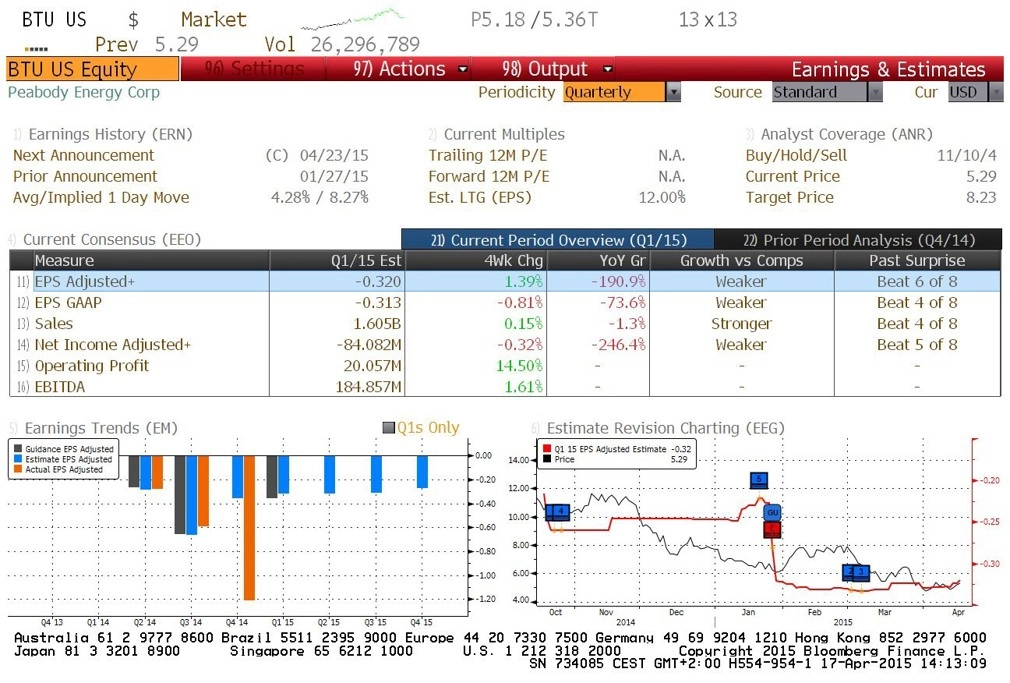The width and height of the screenshot is (1010, 683).
Task: Select event marker 5 on revision chart
Action: [759, 480]
